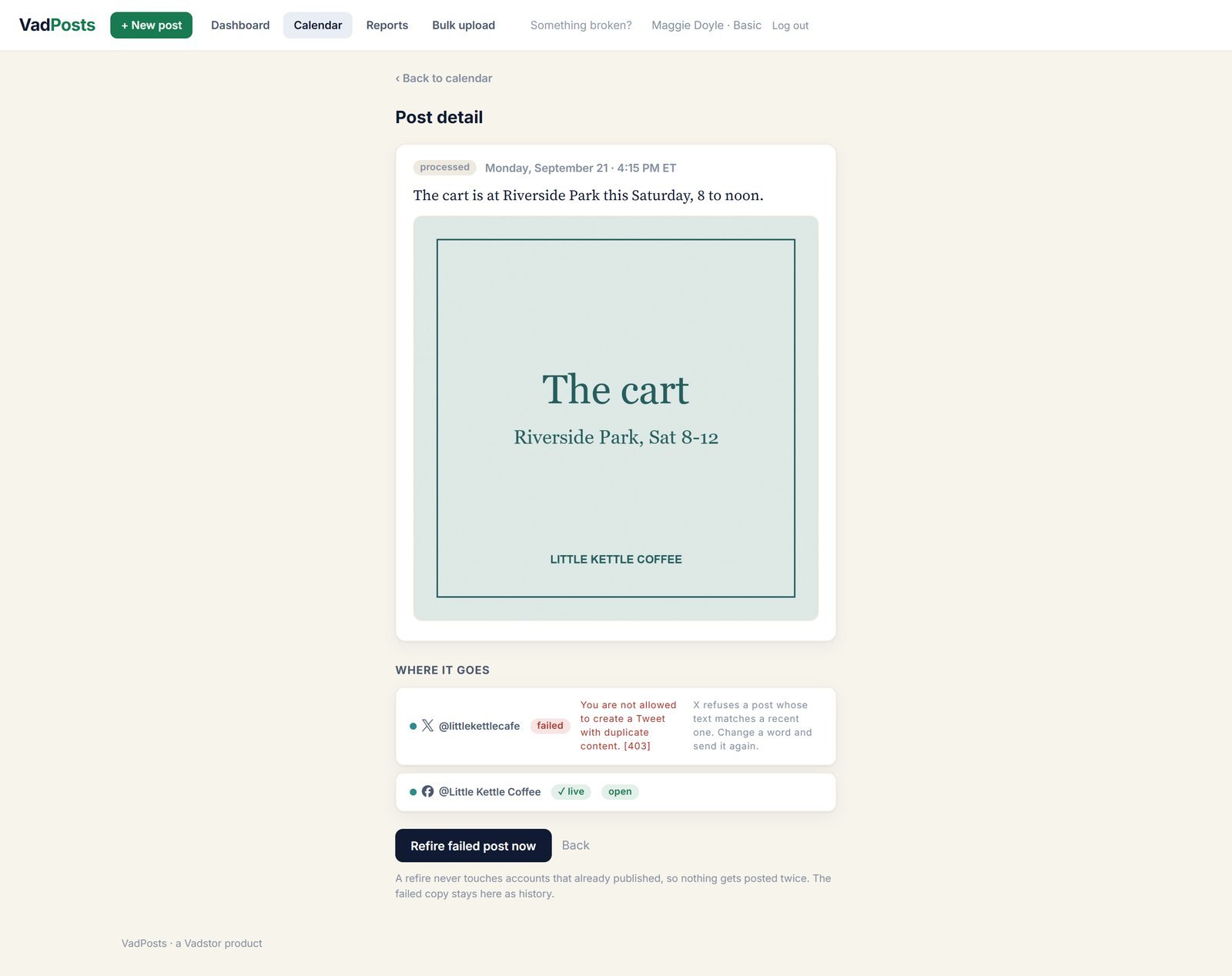
Task: Click the failed status badge
Action: [550, 726]
